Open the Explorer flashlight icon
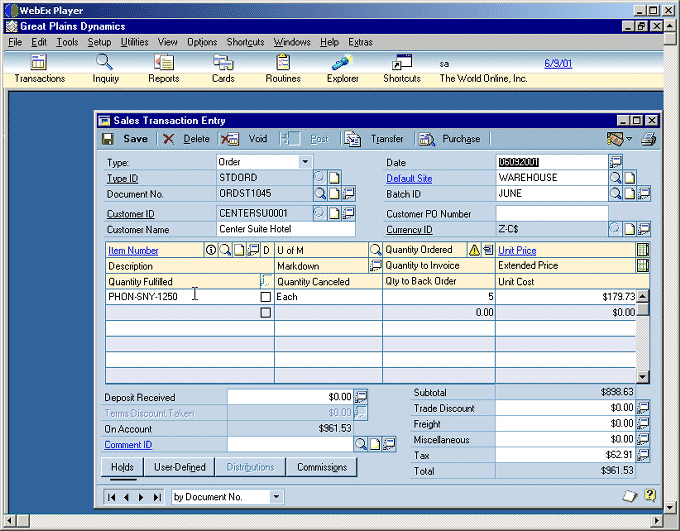The height and width of the screenshot is (531, 680). coord(342,62)
